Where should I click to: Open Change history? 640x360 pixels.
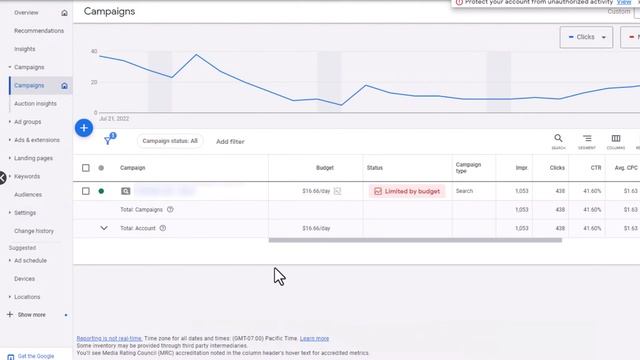tap(34, 231)
